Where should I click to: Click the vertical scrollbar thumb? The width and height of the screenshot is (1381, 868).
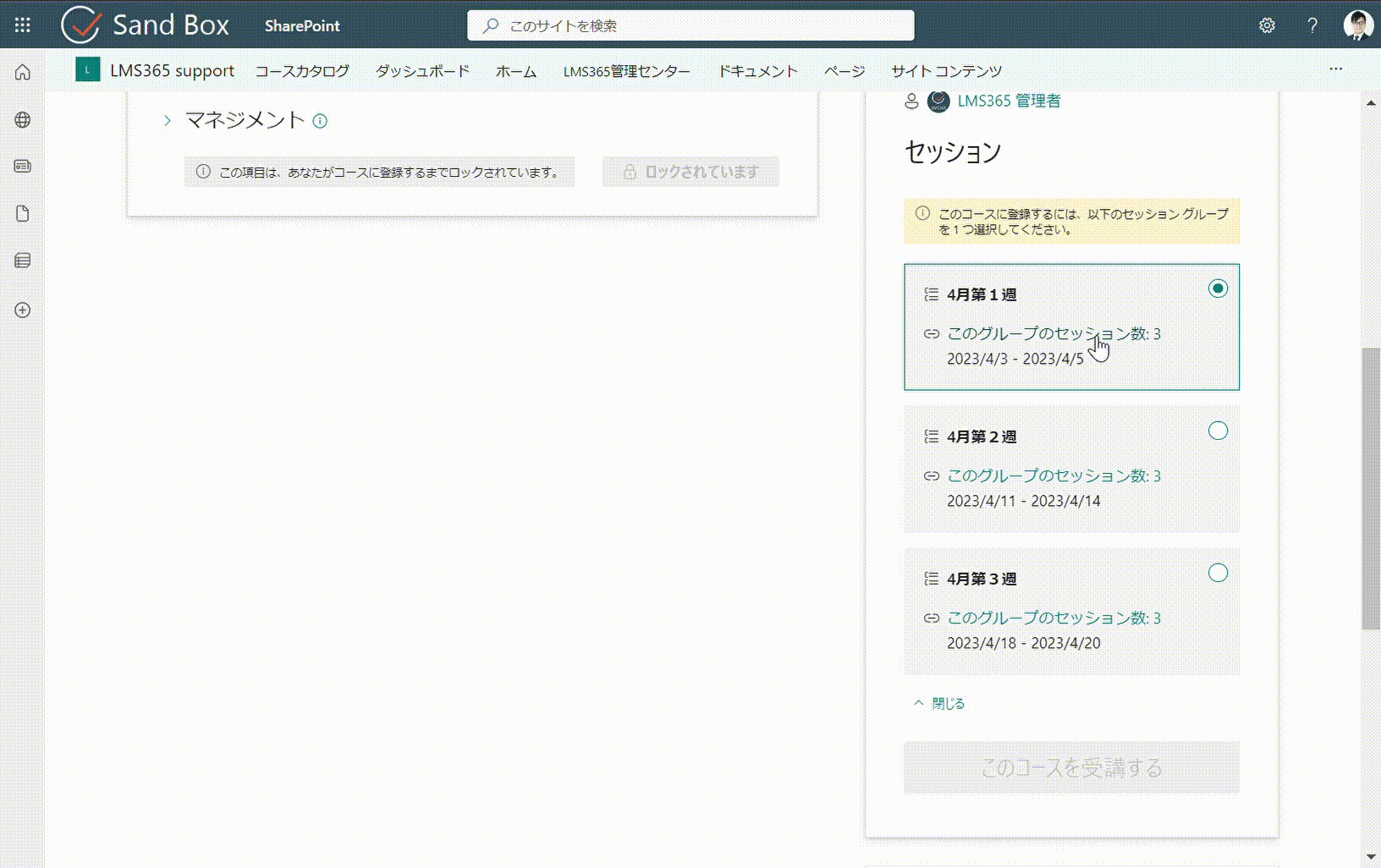pos(1371,488)
